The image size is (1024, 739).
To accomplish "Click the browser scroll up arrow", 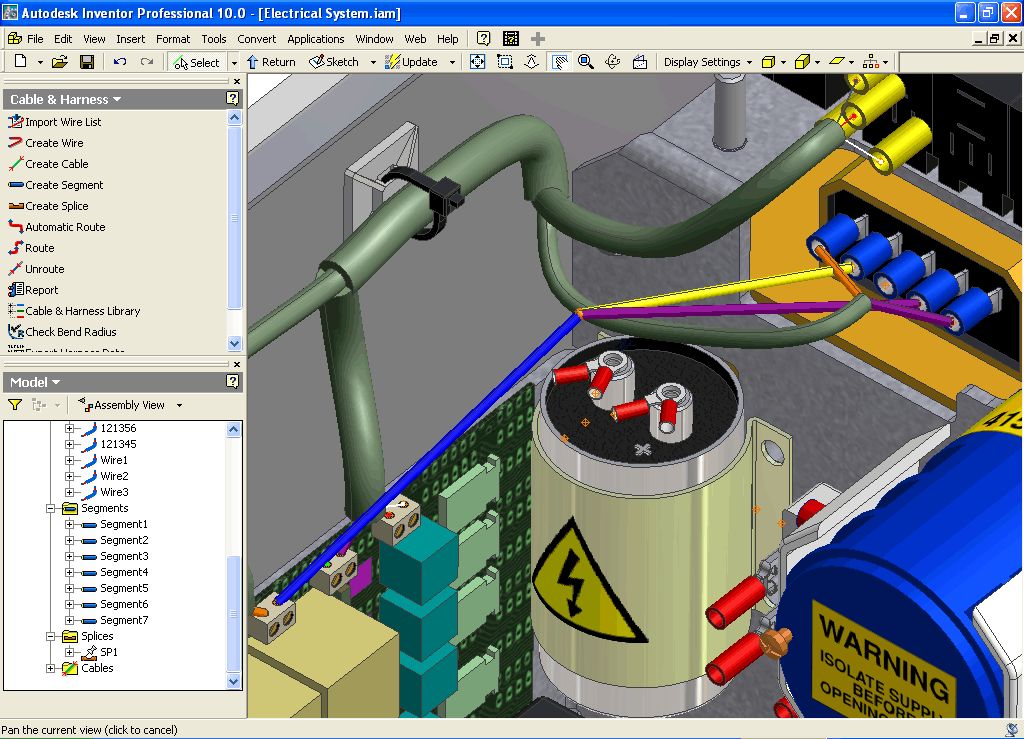I will coord(234,429).
